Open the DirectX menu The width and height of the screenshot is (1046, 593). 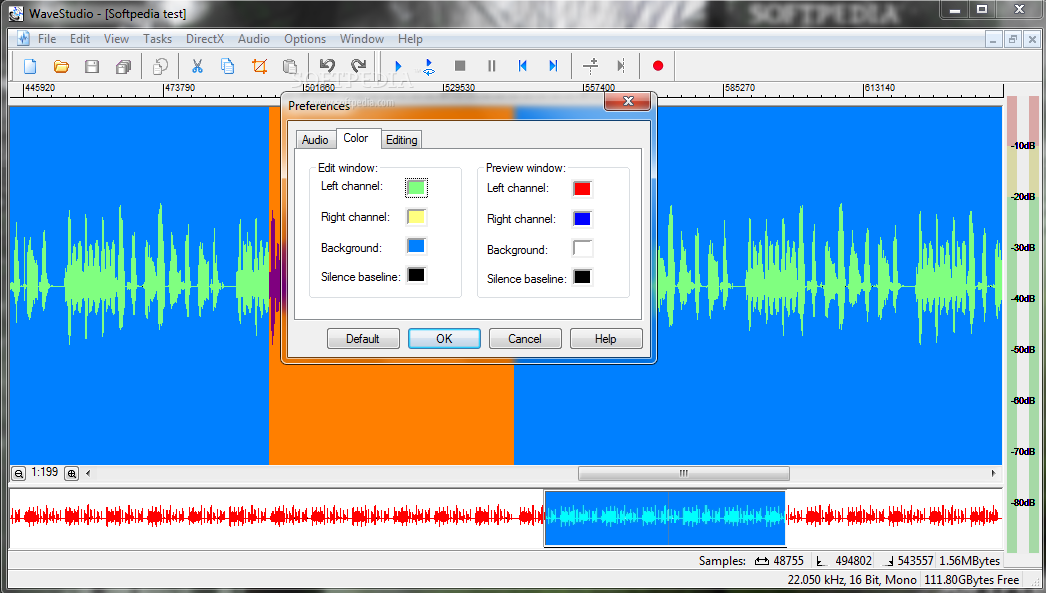pos(205,39)
